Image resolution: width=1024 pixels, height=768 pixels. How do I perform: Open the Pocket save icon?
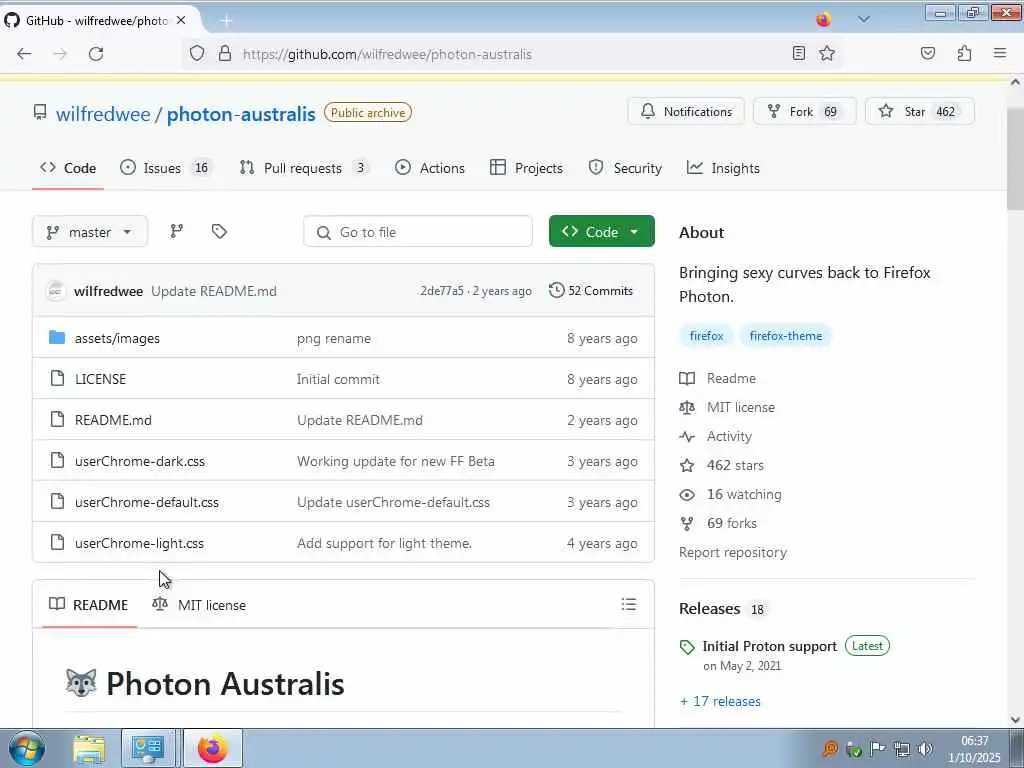coord(927,54)
